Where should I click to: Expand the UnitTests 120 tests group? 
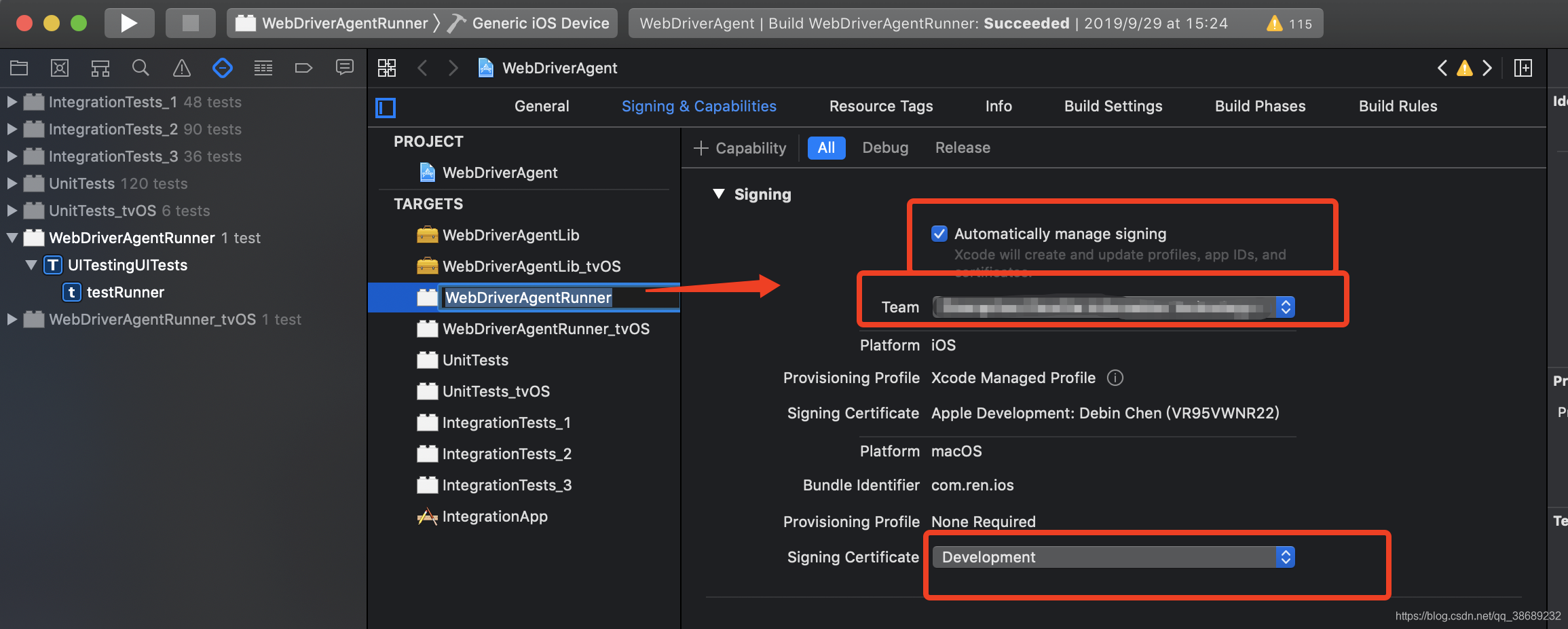[x=12, y=183]
